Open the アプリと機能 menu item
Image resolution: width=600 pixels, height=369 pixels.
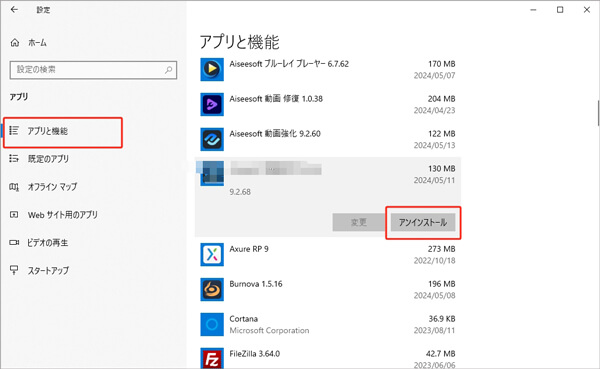click(x=63, y=131)
